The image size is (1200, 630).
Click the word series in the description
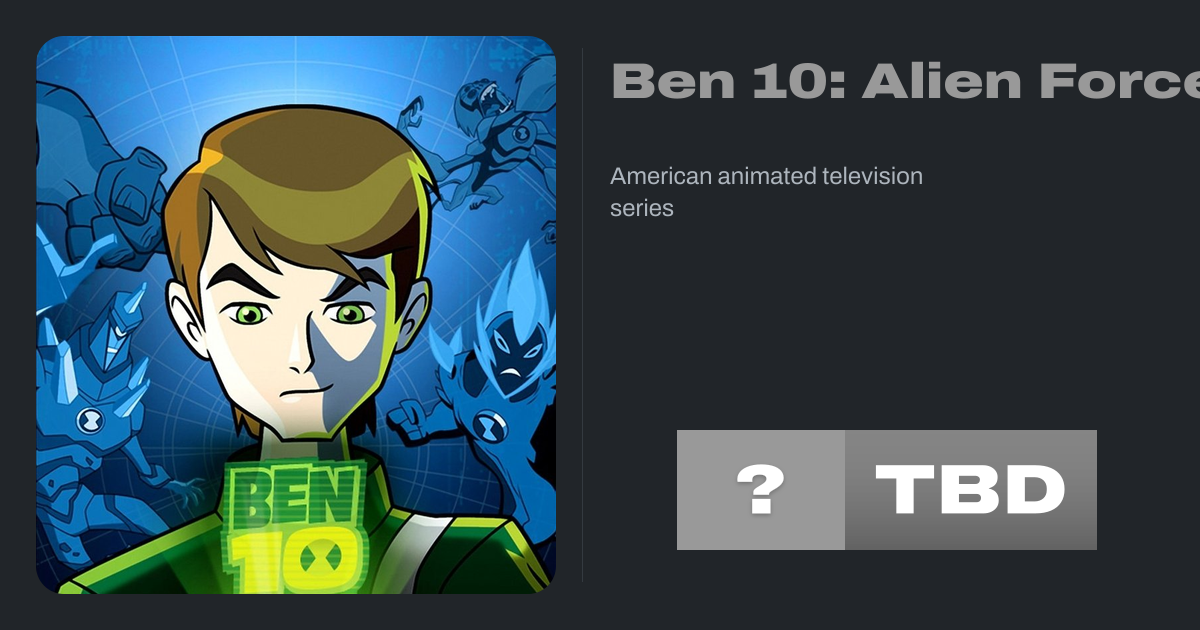coord(642,208)
